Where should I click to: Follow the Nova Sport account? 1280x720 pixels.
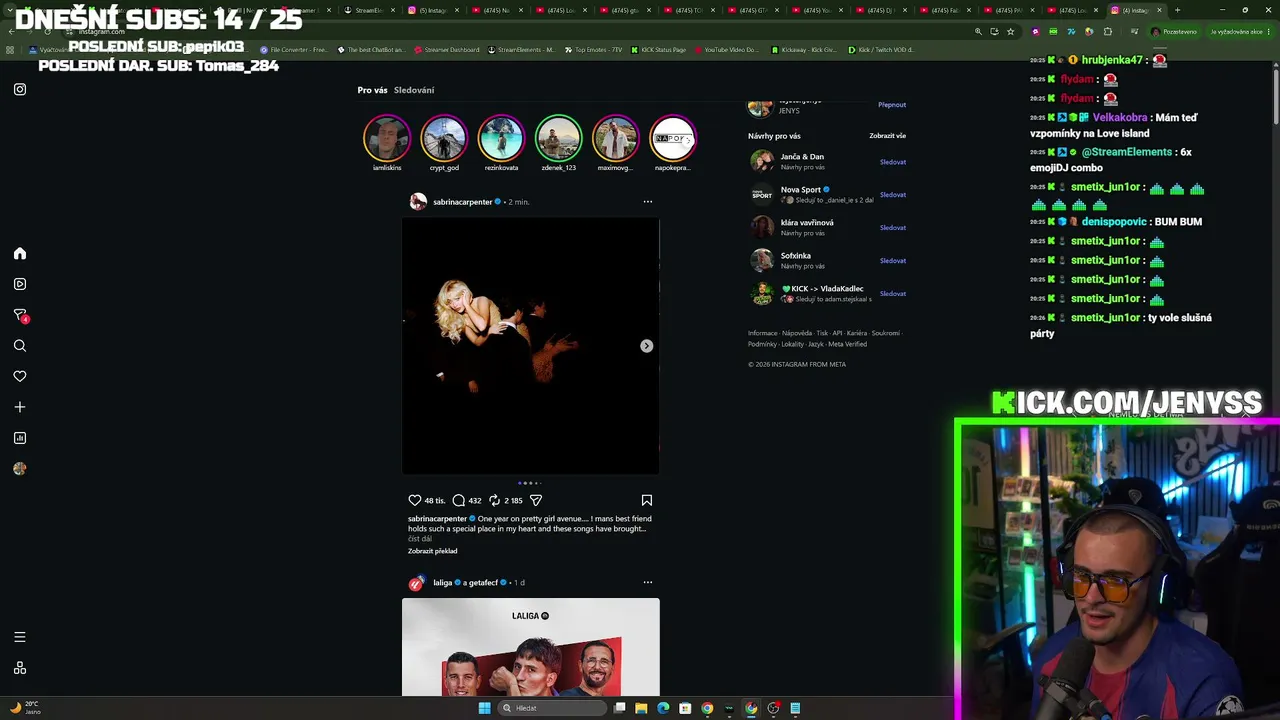[893, 195]
